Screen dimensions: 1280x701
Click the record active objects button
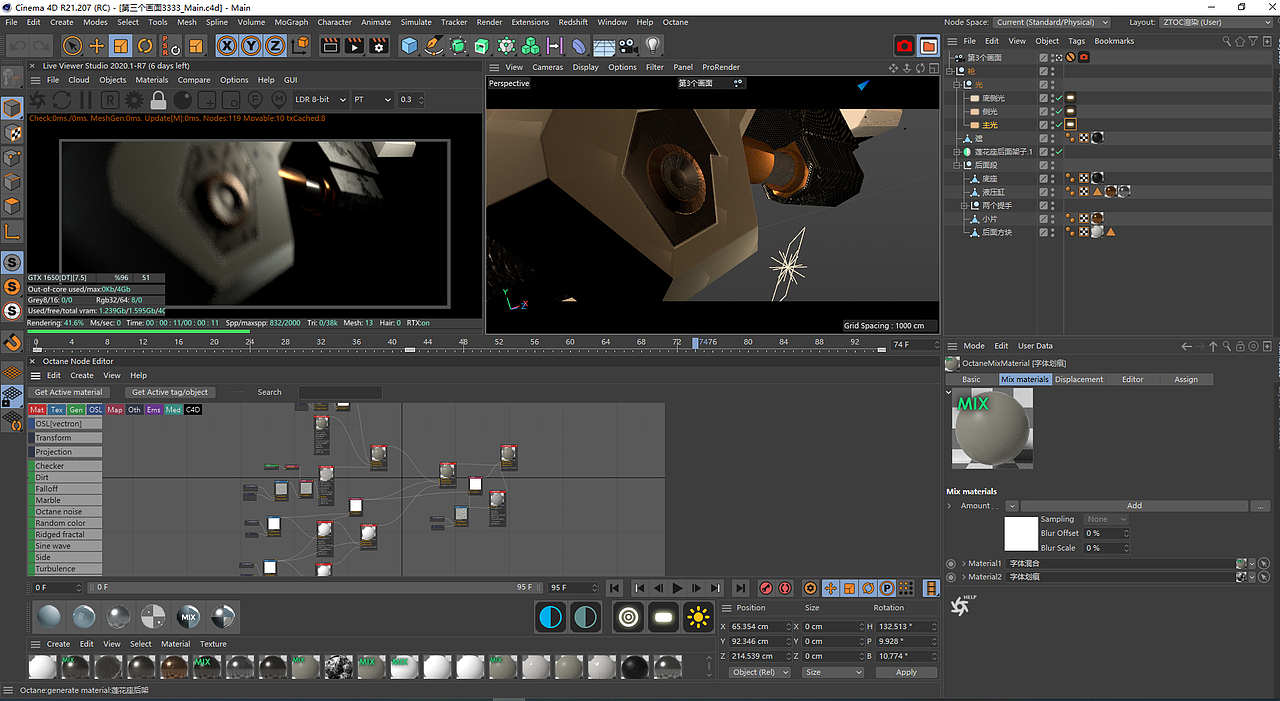tap(766, 588)
